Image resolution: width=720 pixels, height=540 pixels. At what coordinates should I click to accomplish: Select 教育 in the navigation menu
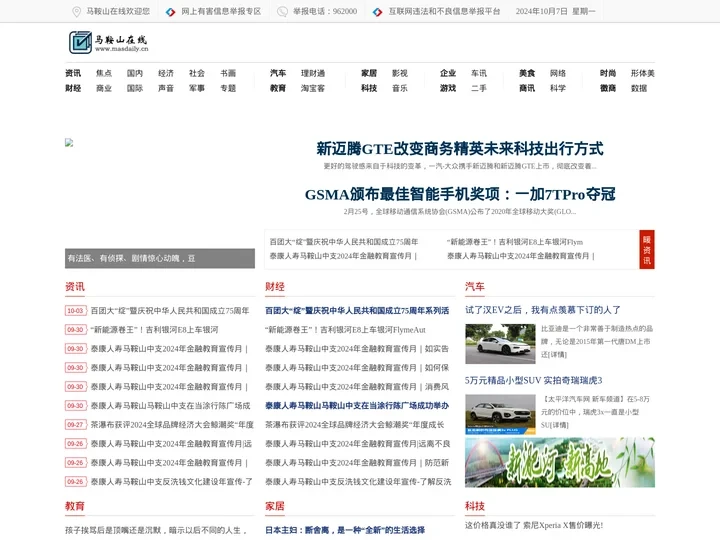[278, 88]
